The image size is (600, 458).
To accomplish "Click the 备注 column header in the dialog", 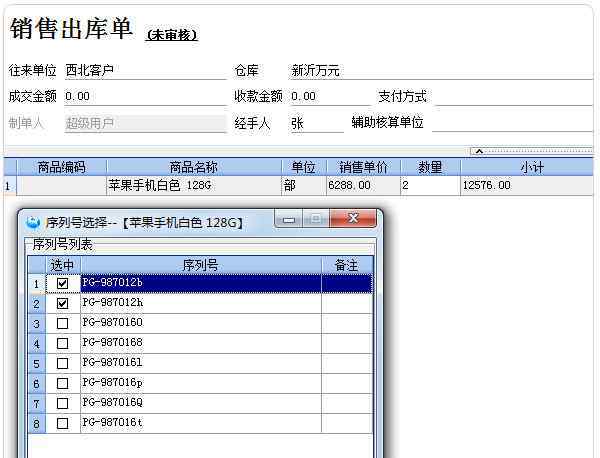I will [x=346, y=265].
